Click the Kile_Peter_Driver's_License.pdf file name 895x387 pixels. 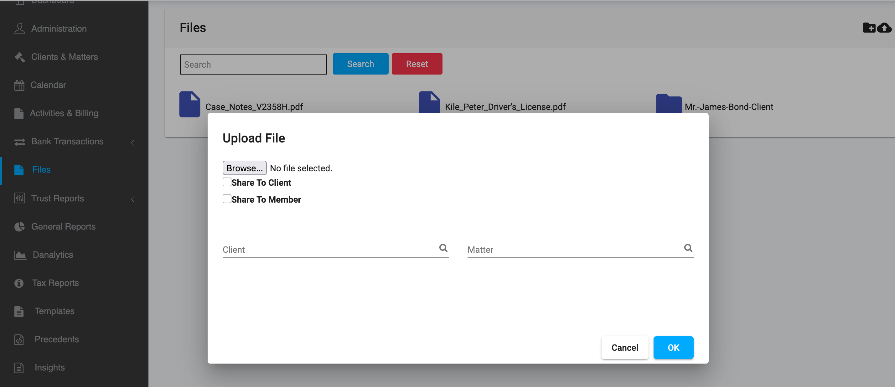click(506, 107)
